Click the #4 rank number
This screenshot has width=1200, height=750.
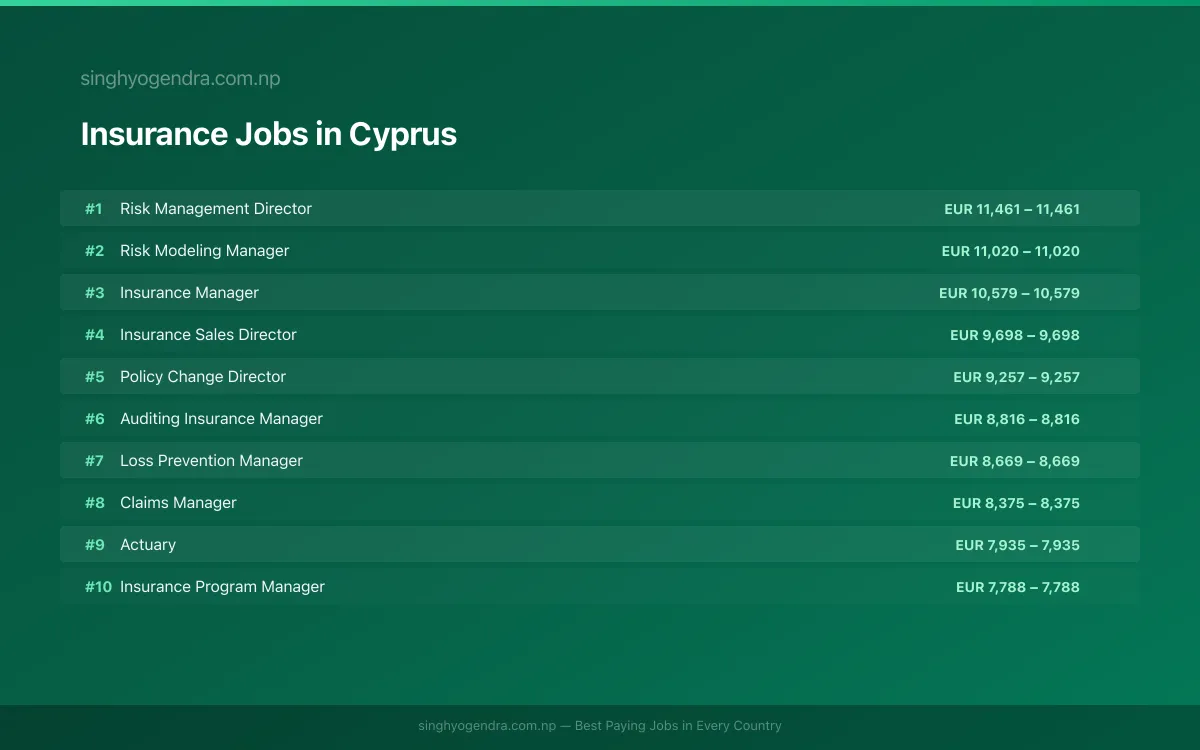(x=95, y=335)
